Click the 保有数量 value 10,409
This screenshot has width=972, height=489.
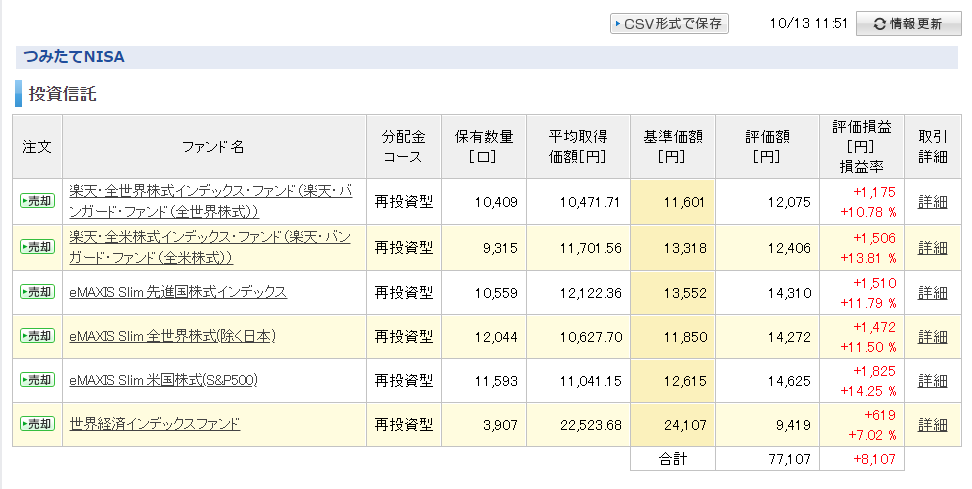coord(496,202)
